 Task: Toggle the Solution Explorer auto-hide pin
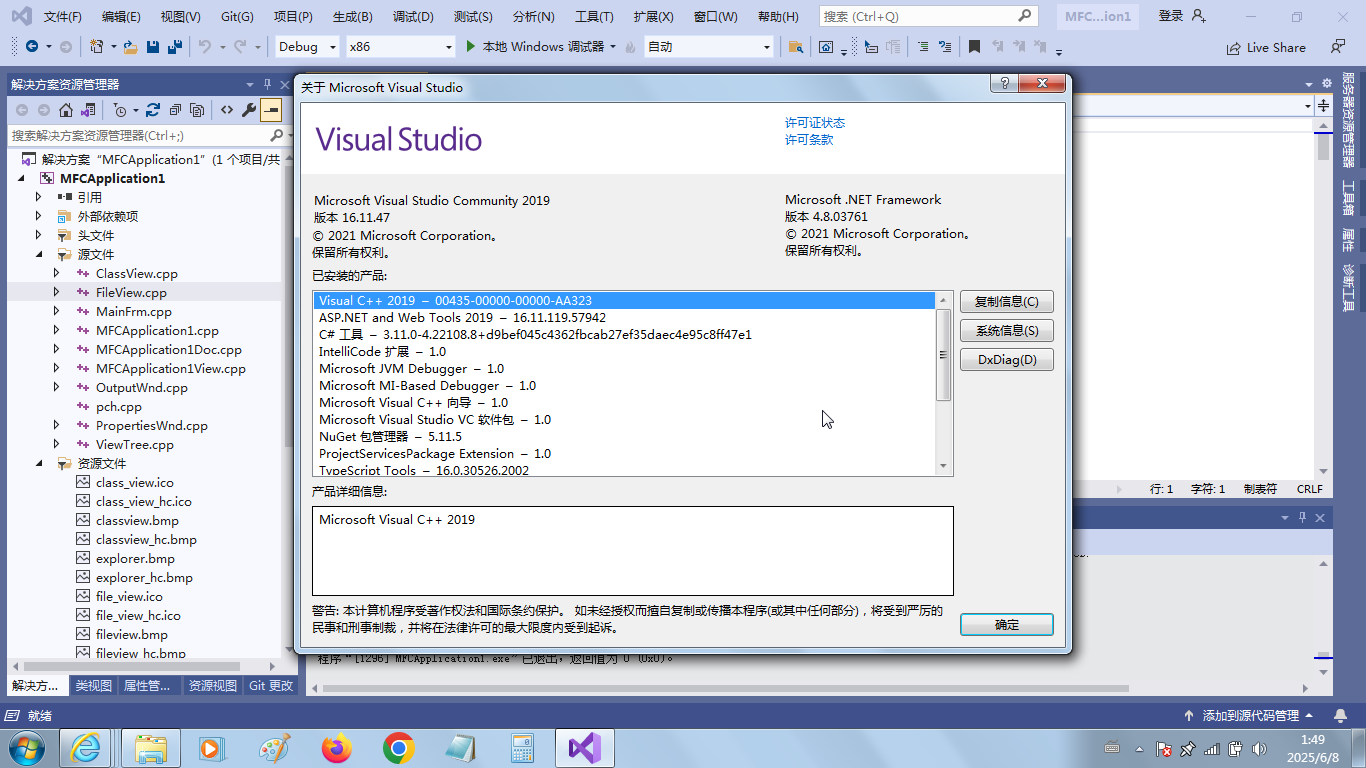(267, 85)
